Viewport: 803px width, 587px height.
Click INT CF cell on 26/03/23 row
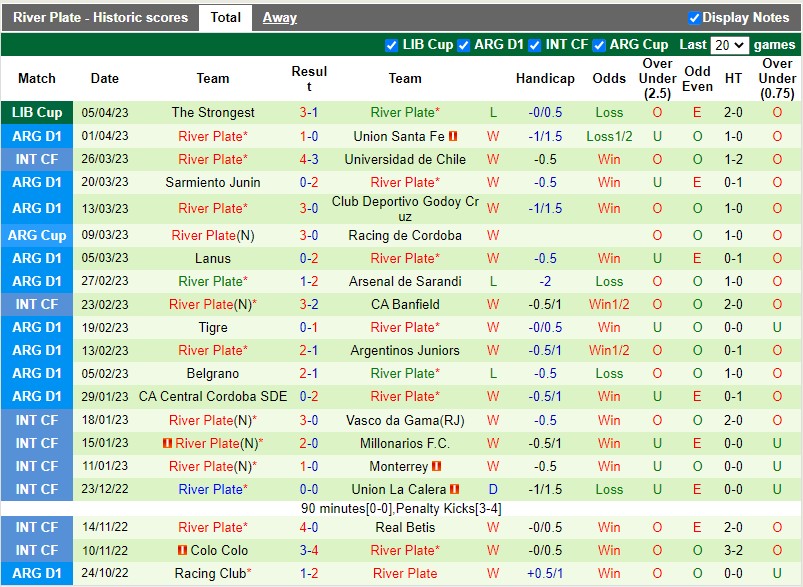click(37, 159)
